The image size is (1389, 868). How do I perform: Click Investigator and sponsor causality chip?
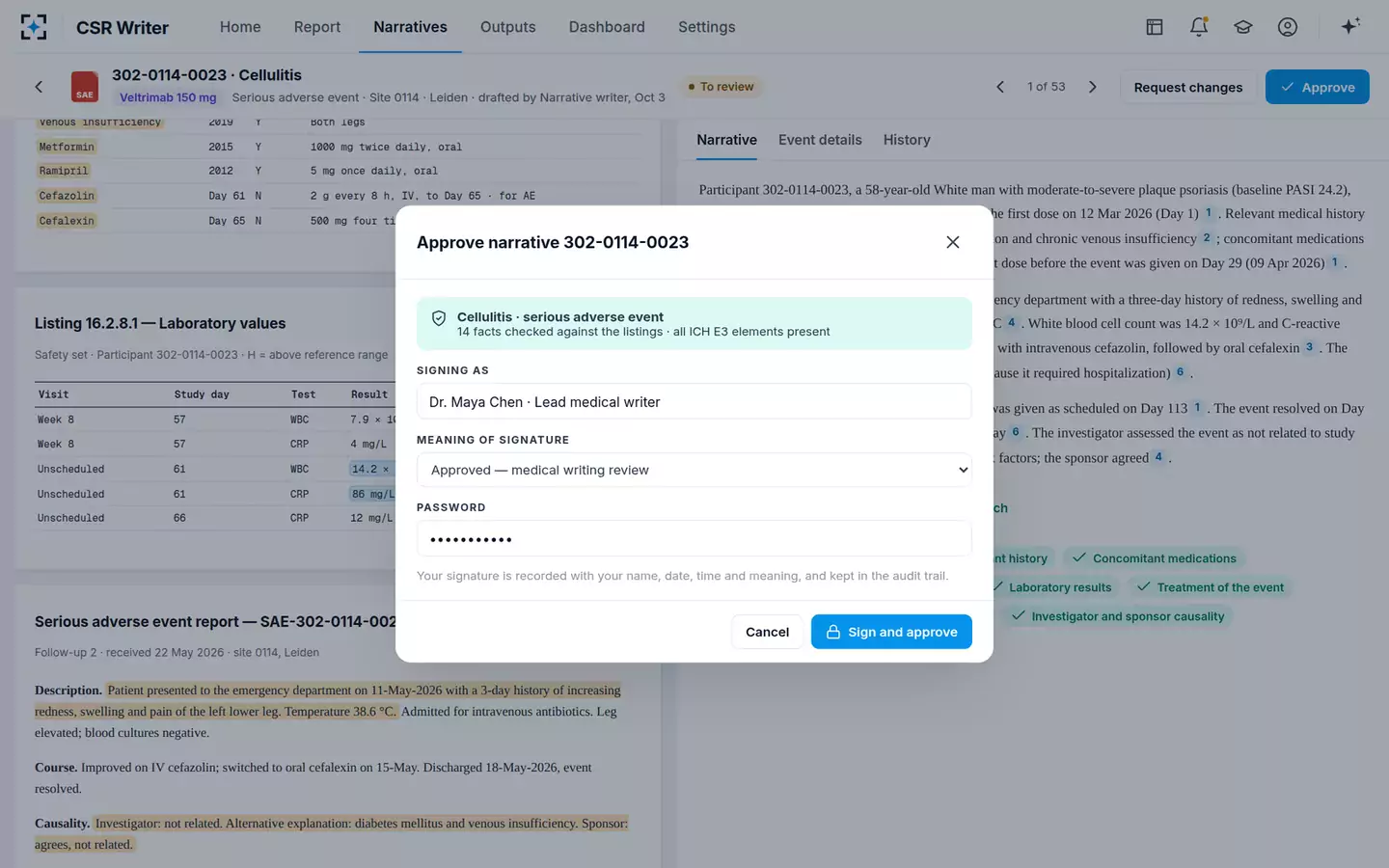pos(1118,616)
